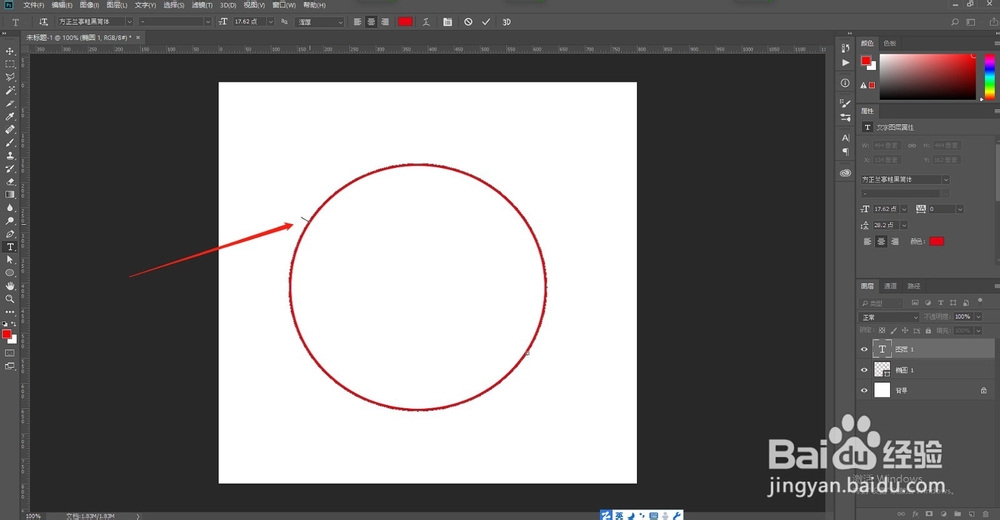Switch to the 通道 channels tab
Screen dimensions: 1000x520
[x=890, y=286]
